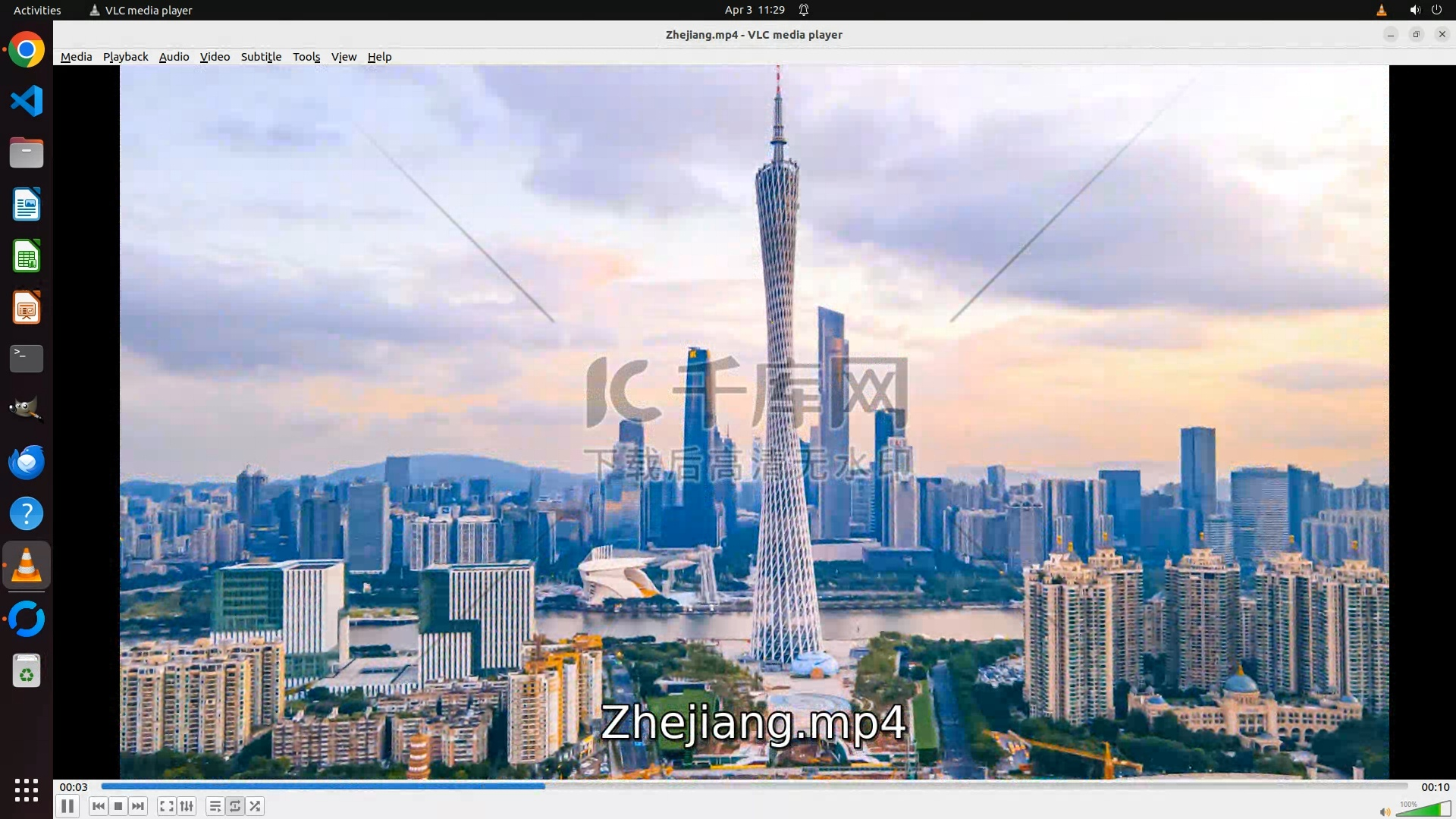Skip to previous media track
Image resolution: width=1456 pixels, height=819 pixels.
98,806
